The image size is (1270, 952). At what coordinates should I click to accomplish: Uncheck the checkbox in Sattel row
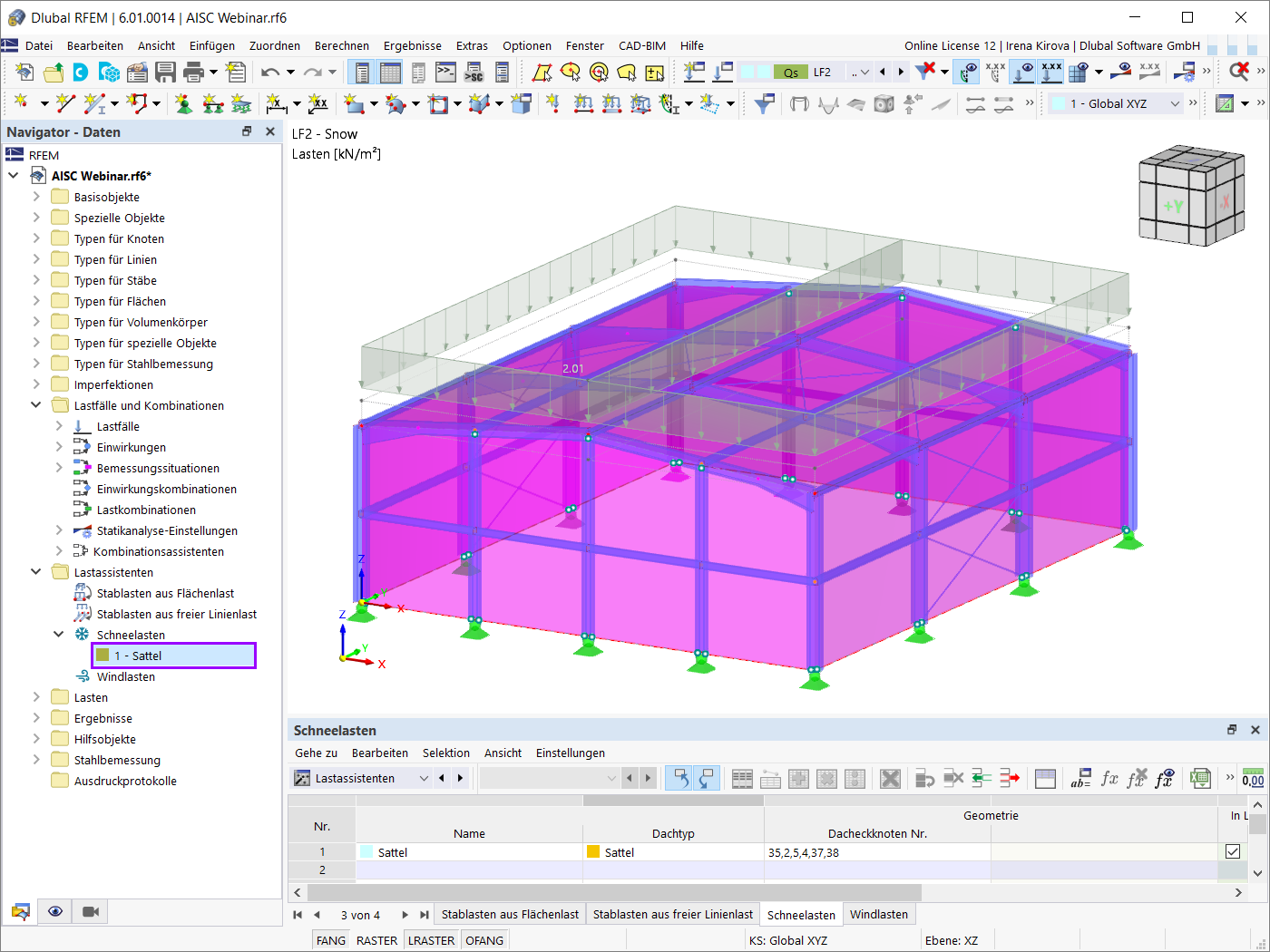point(1233,851)
